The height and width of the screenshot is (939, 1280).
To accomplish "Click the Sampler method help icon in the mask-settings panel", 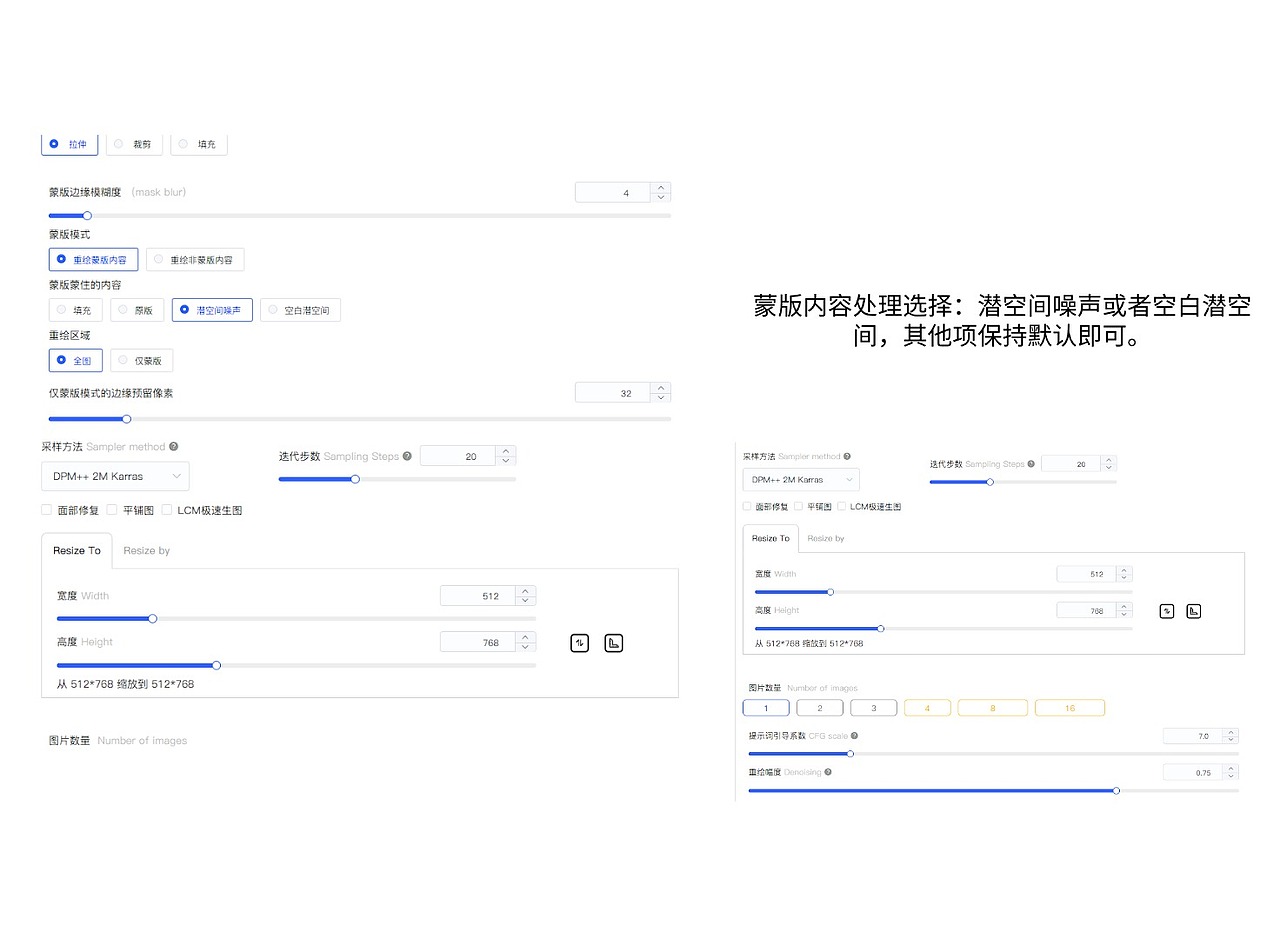I will pos(174,447).
